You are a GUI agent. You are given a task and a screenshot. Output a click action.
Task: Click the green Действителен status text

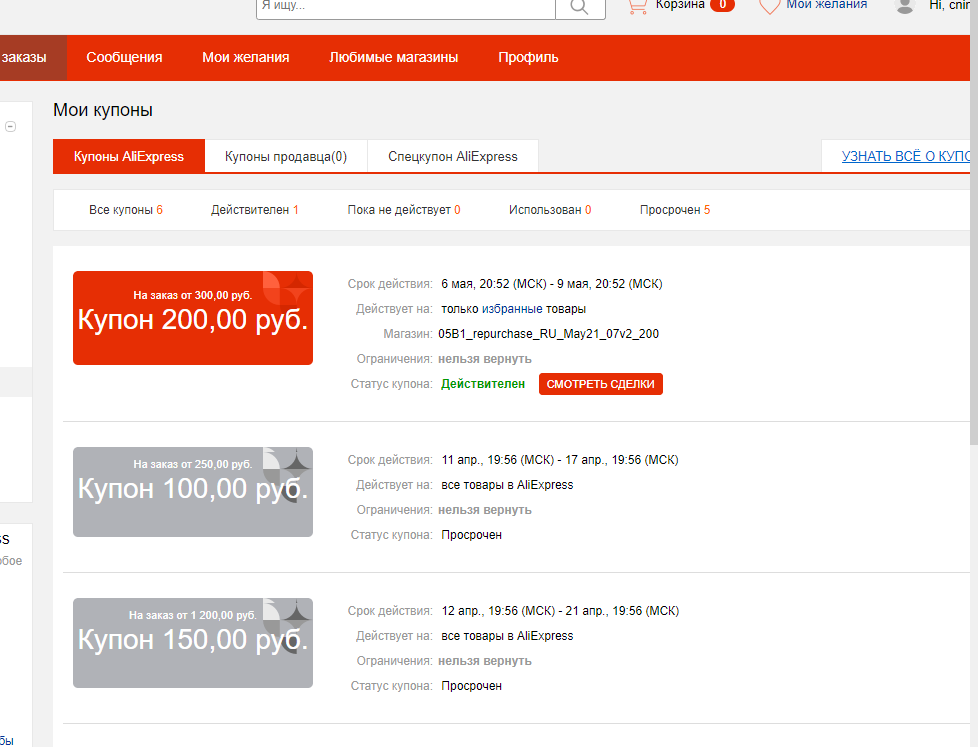coord(483,384)
